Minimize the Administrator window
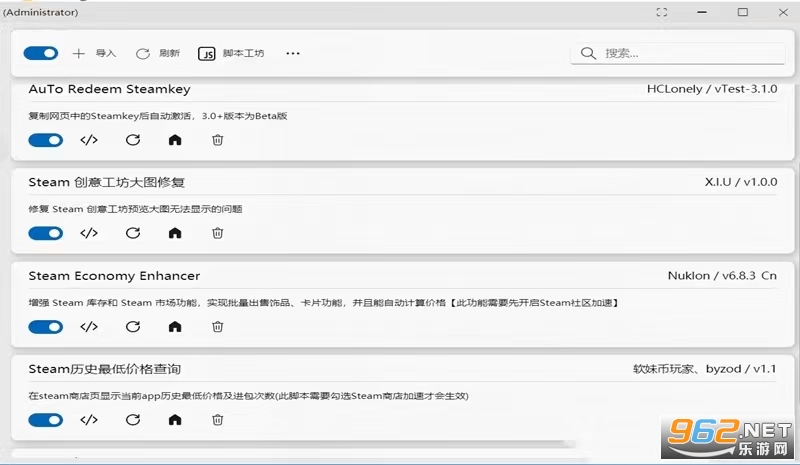 (702, 12)
